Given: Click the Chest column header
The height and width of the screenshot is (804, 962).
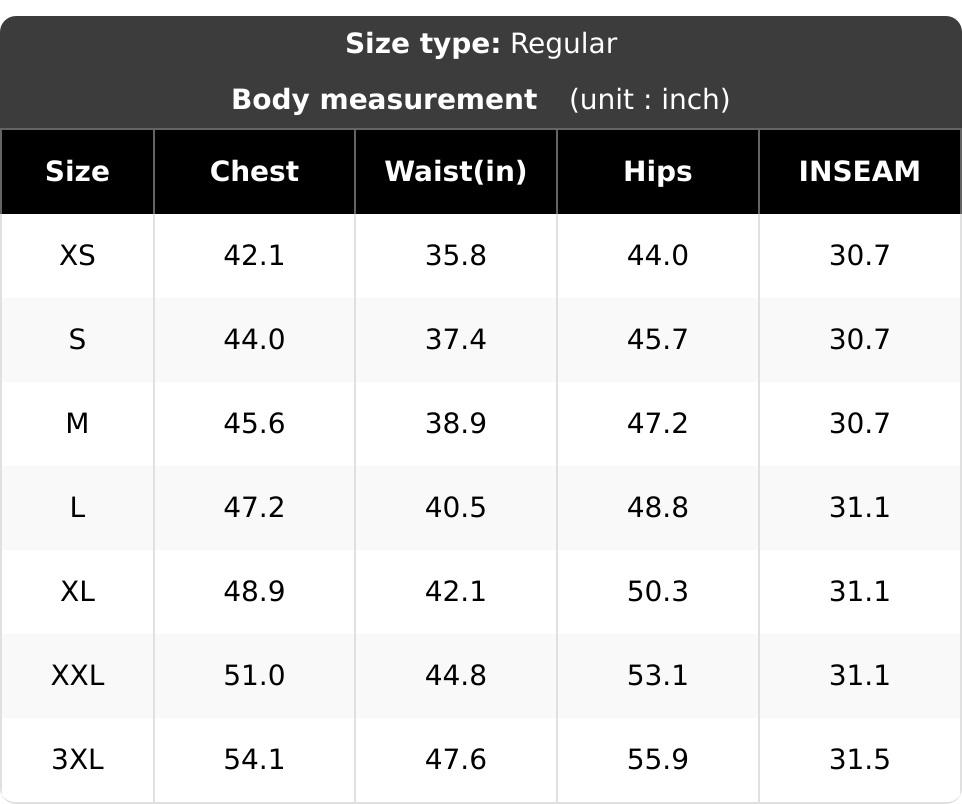Looking at the screenshot, I should tap(254, 171).
